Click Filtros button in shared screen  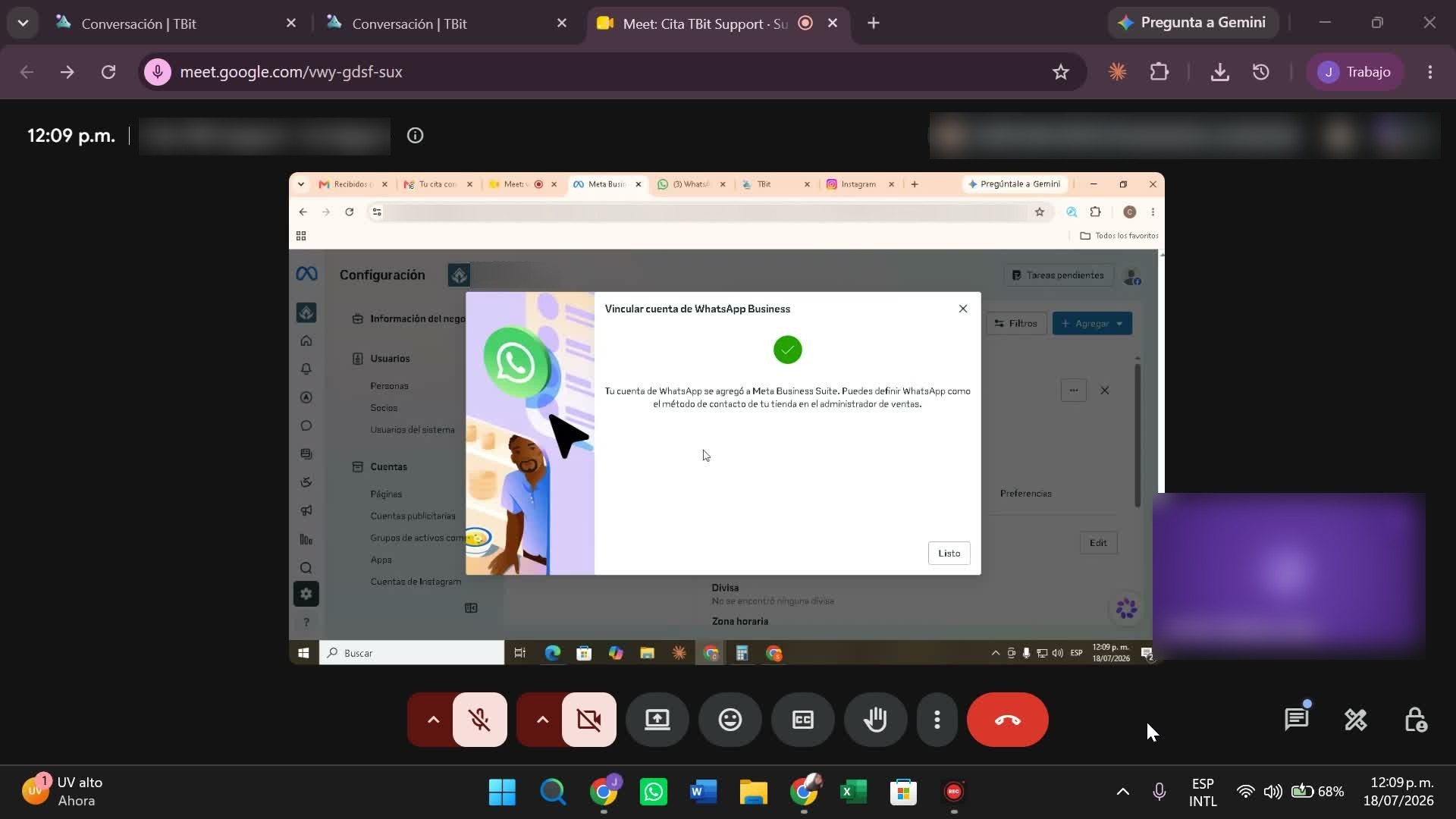[x=1016, y=323]
